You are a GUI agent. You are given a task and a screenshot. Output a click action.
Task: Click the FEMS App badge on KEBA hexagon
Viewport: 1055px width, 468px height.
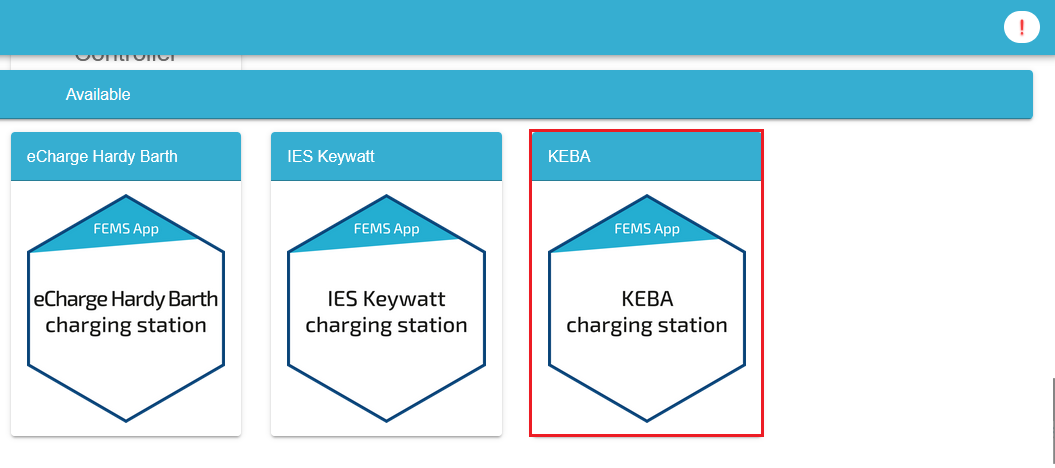coord(647,229)
